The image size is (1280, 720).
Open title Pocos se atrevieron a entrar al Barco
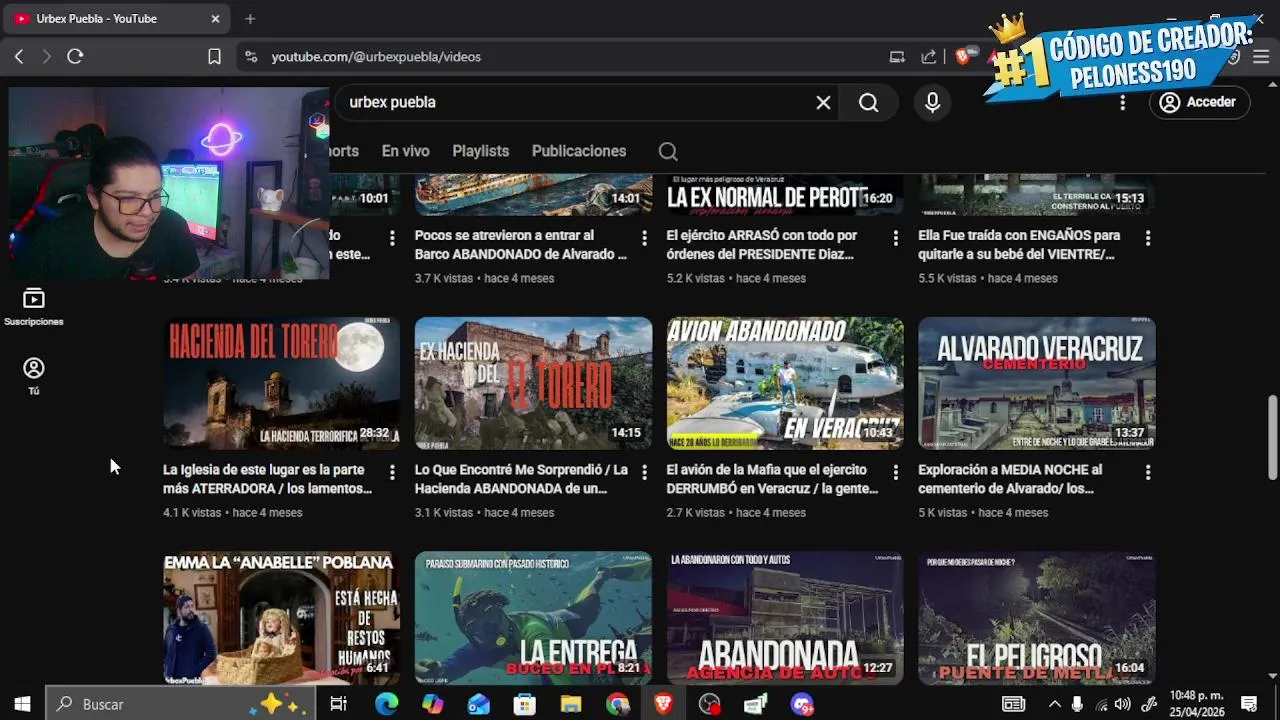521,245
